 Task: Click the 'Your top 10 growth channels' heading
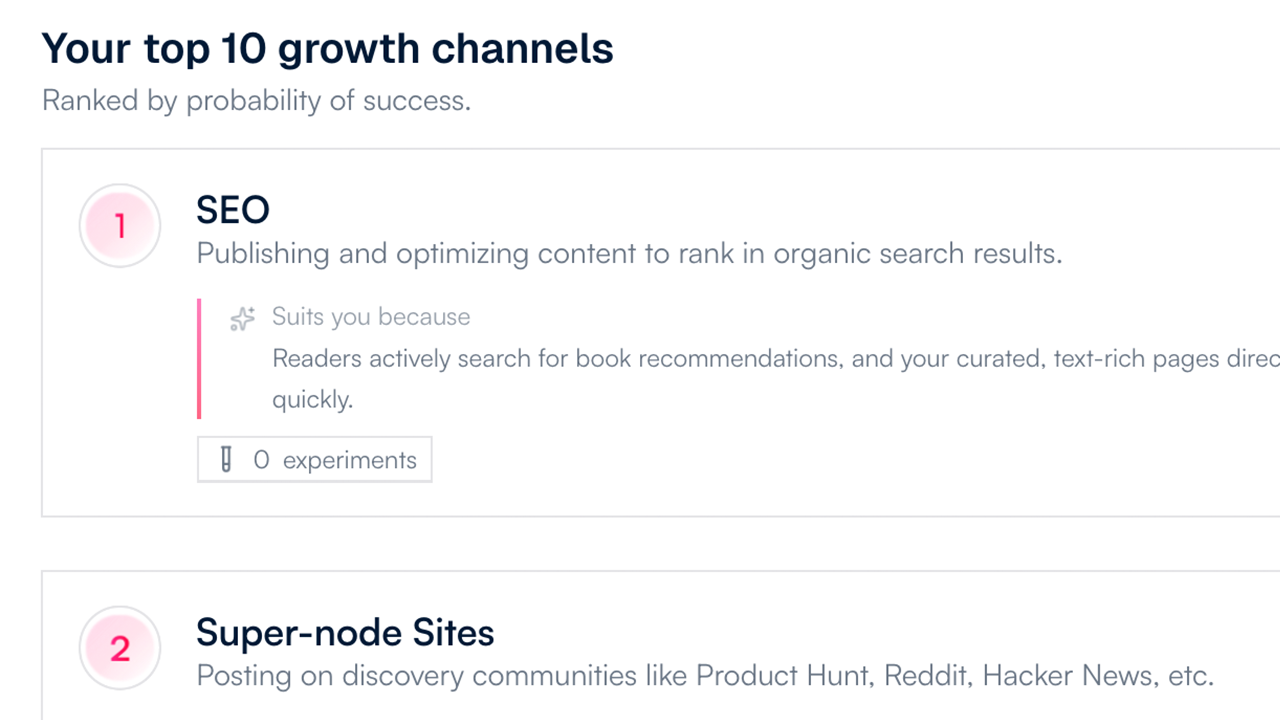327,49
